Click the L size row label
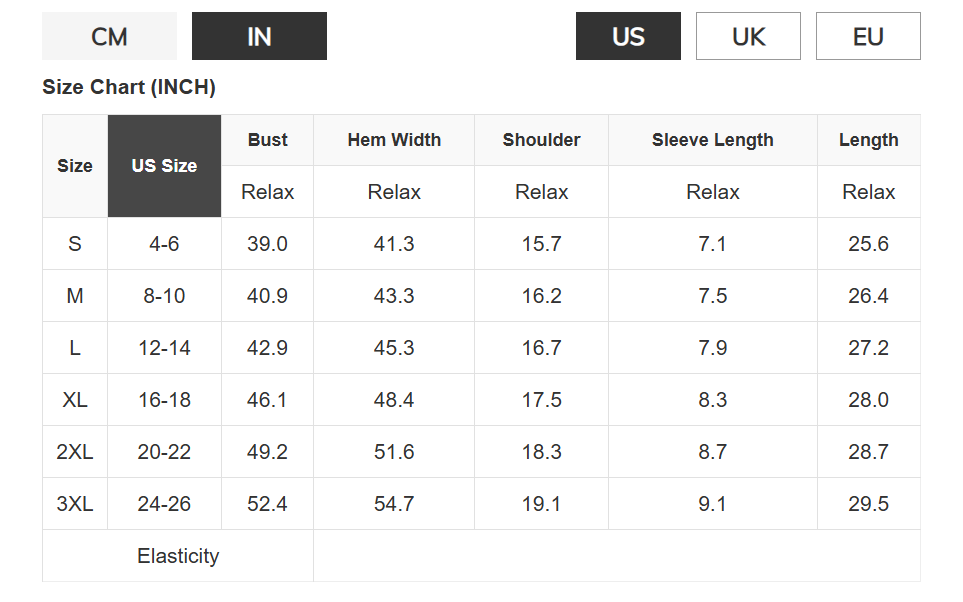Image resolution: width=963 pixels, height=602 pixels. [x=75, y=348]
